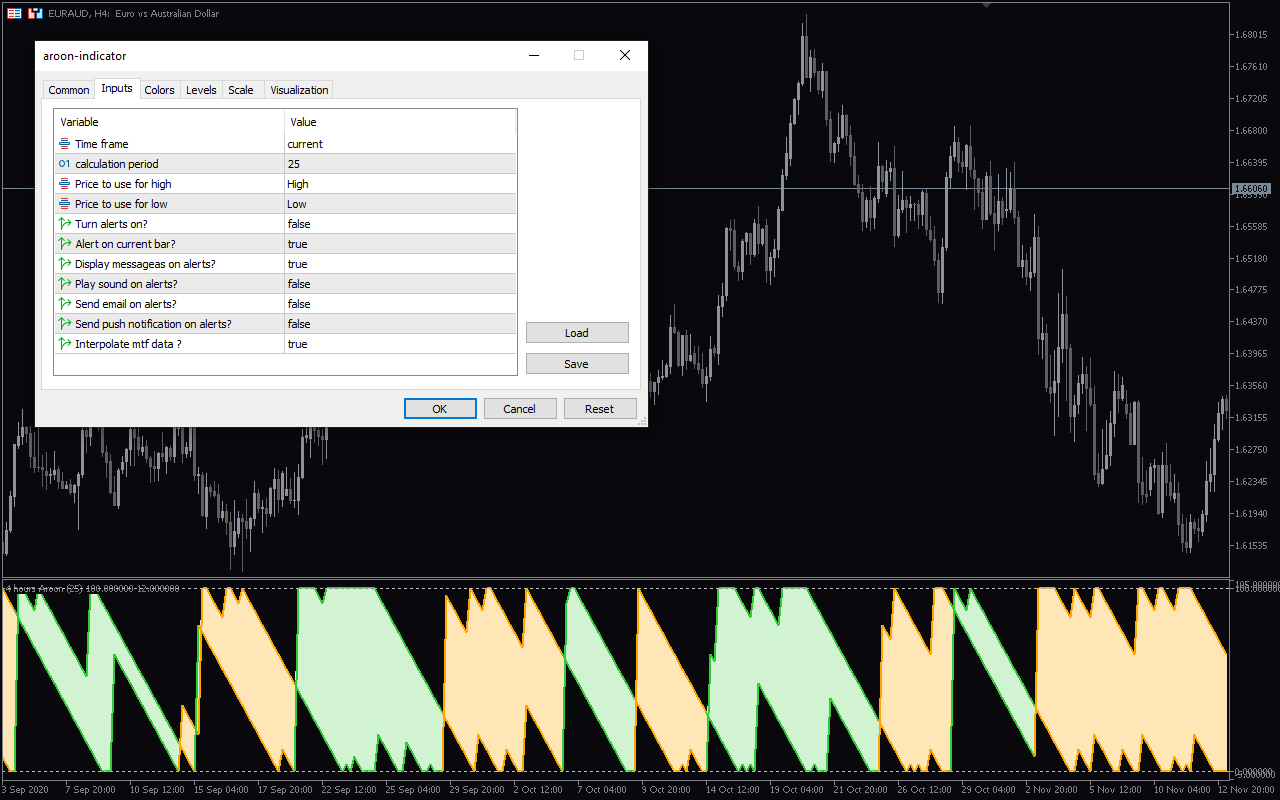Click the Price to use for low icon
1280x800 pixels.
tap(65, 204)
